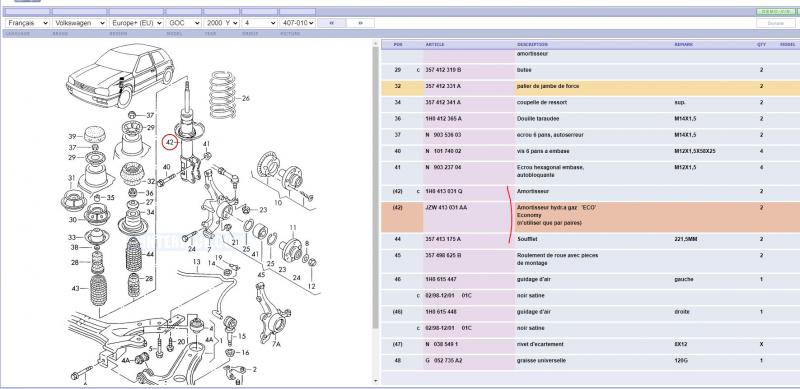Click the diagram panel scrollbar down arrow
This screenshot has height=389, width=800.
(376, 380)
